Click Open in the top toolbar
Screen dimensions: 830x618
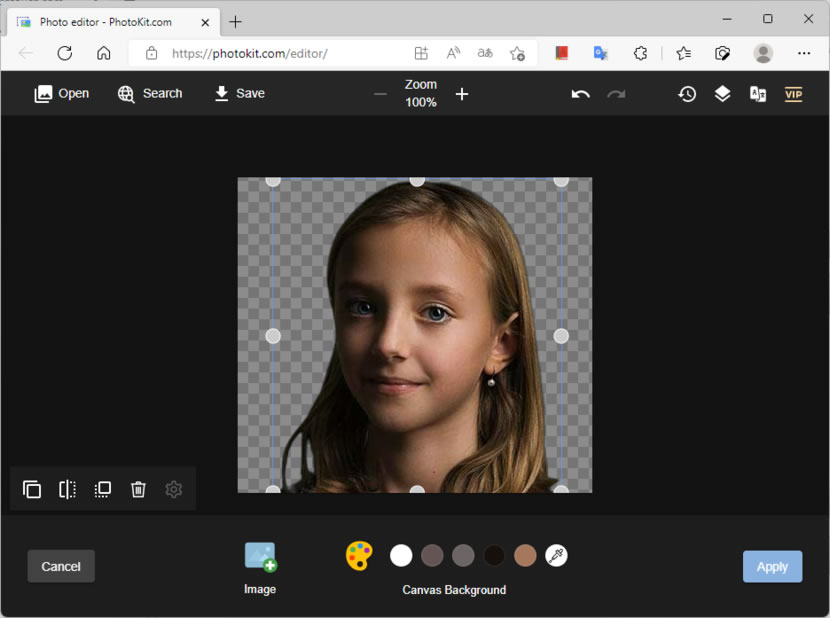coord(62,93)
